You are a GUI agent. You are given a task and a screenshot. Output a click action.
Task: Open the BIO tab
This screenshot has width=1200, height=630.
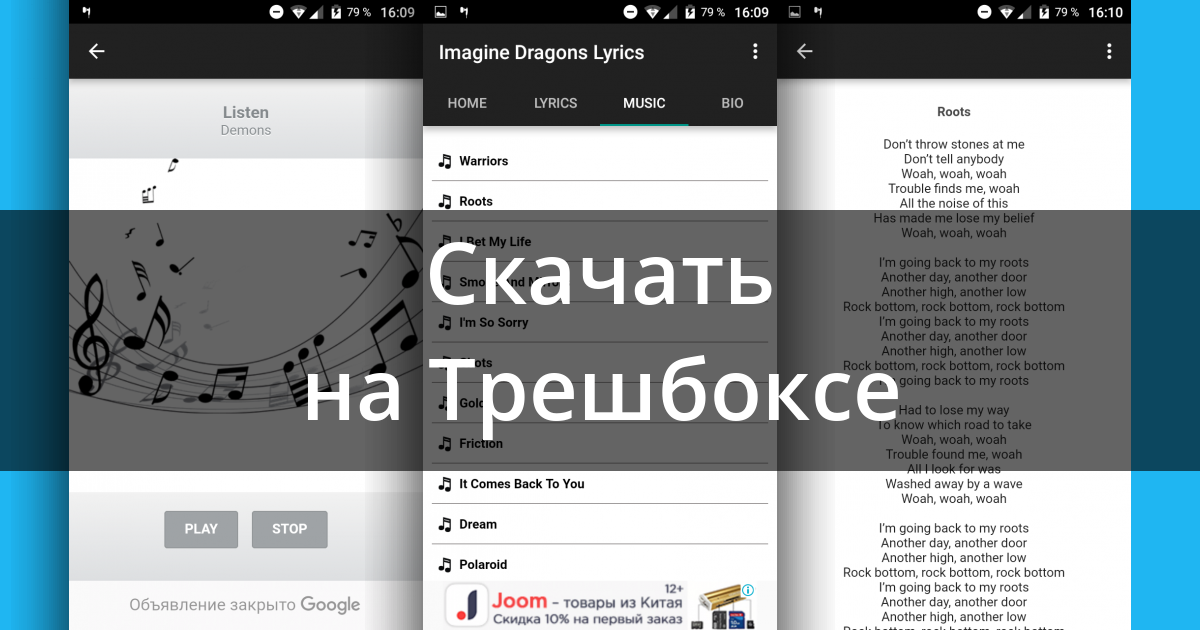[x=732, y=103]
